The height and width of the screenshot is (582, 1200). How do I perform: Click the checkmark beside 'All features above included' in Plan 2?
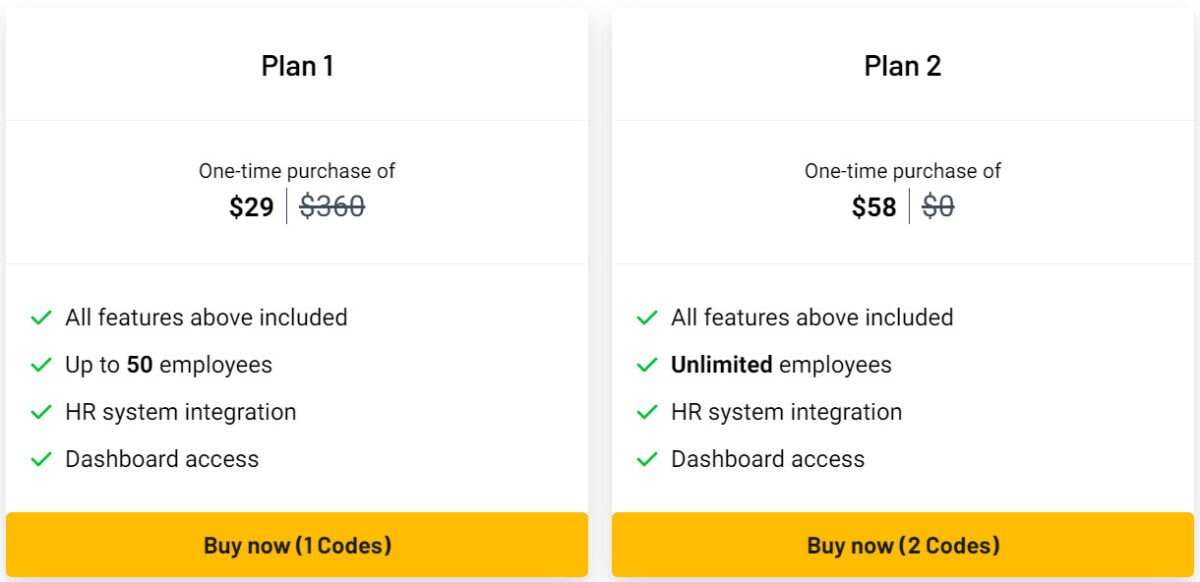pos(646,317)
